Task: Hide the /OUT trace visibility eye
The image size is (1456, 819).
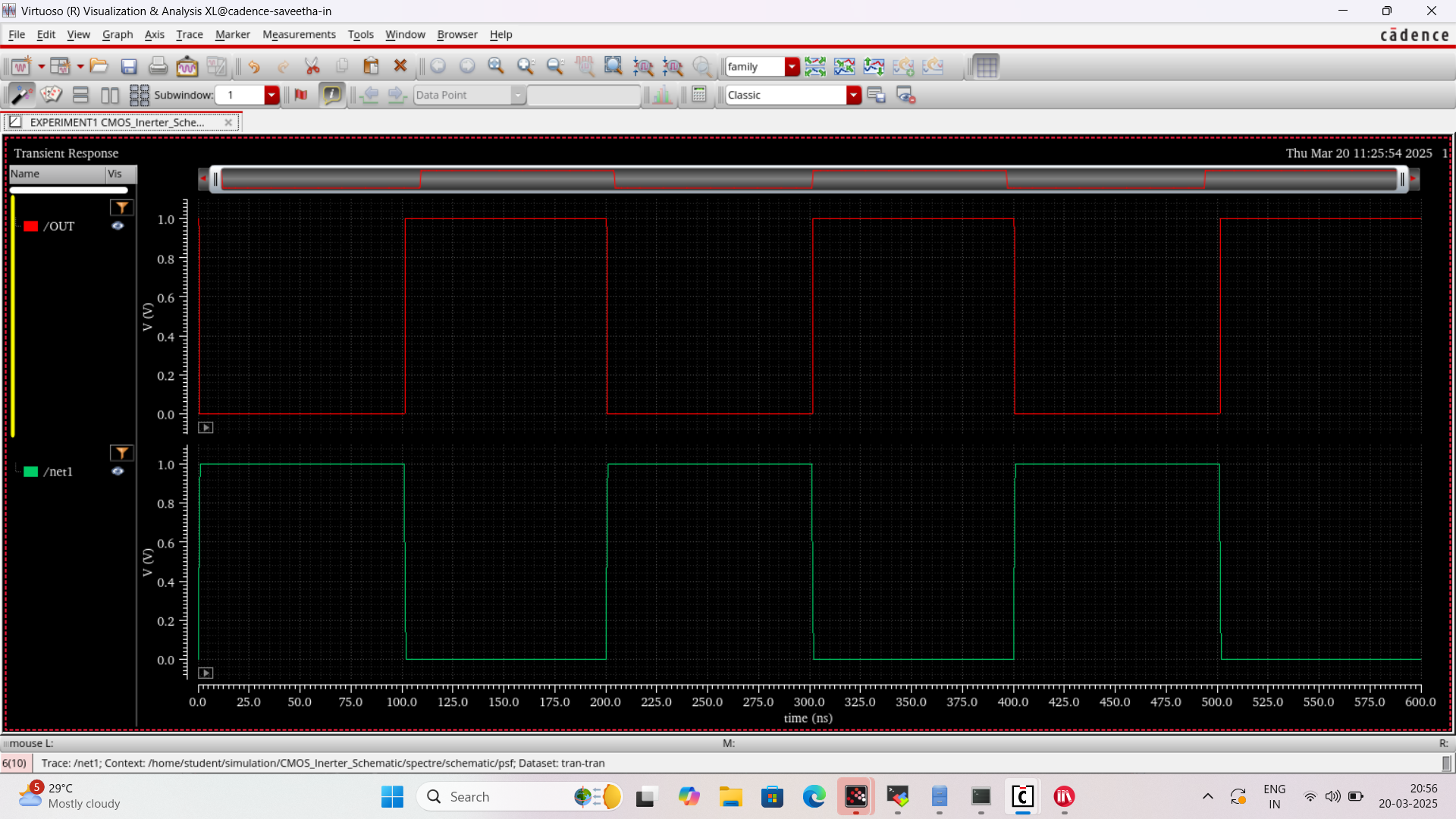Action: (x=118, y=226)
